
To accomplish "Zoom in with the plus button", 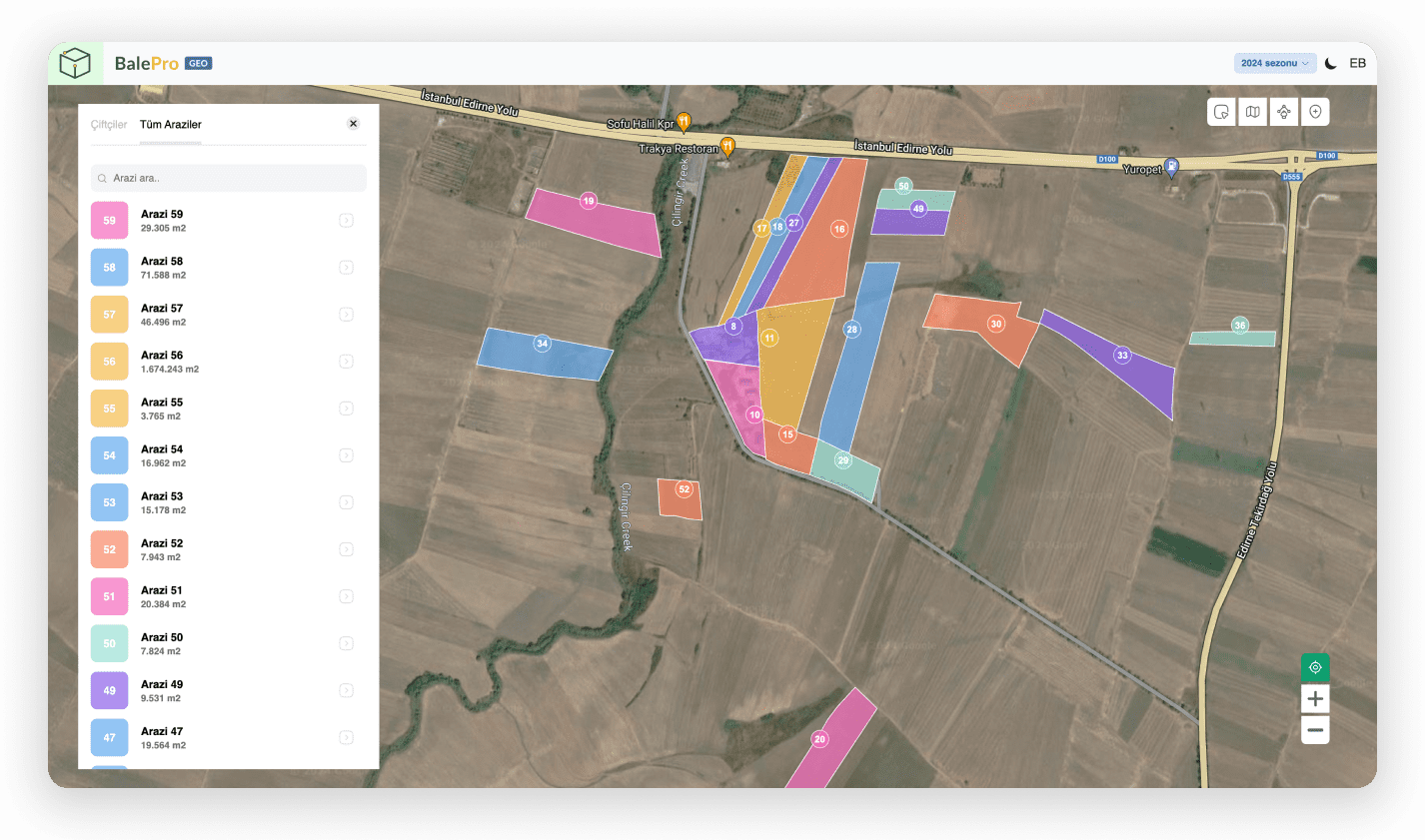I will [x=1315, y=699].
